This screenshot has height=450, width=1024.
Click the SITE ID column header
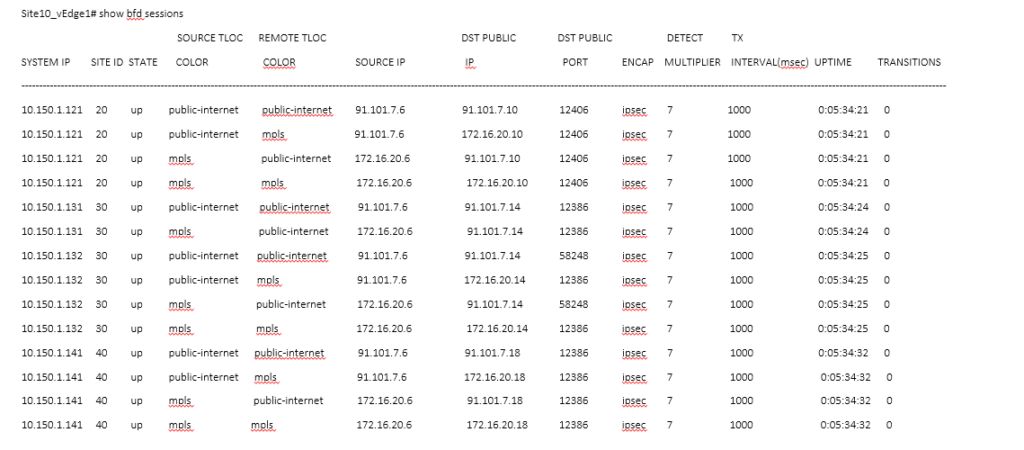[x=107, y=62]
